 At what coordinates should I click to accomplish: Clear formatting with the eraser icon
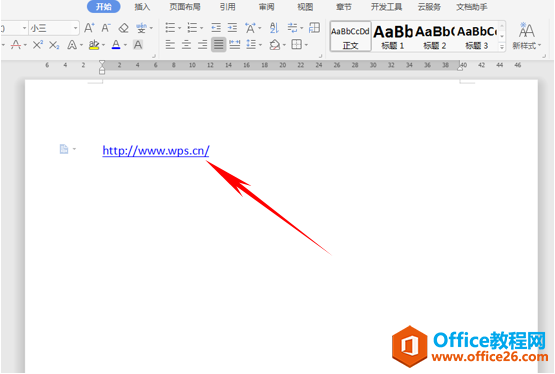click(x=124, y=28)
